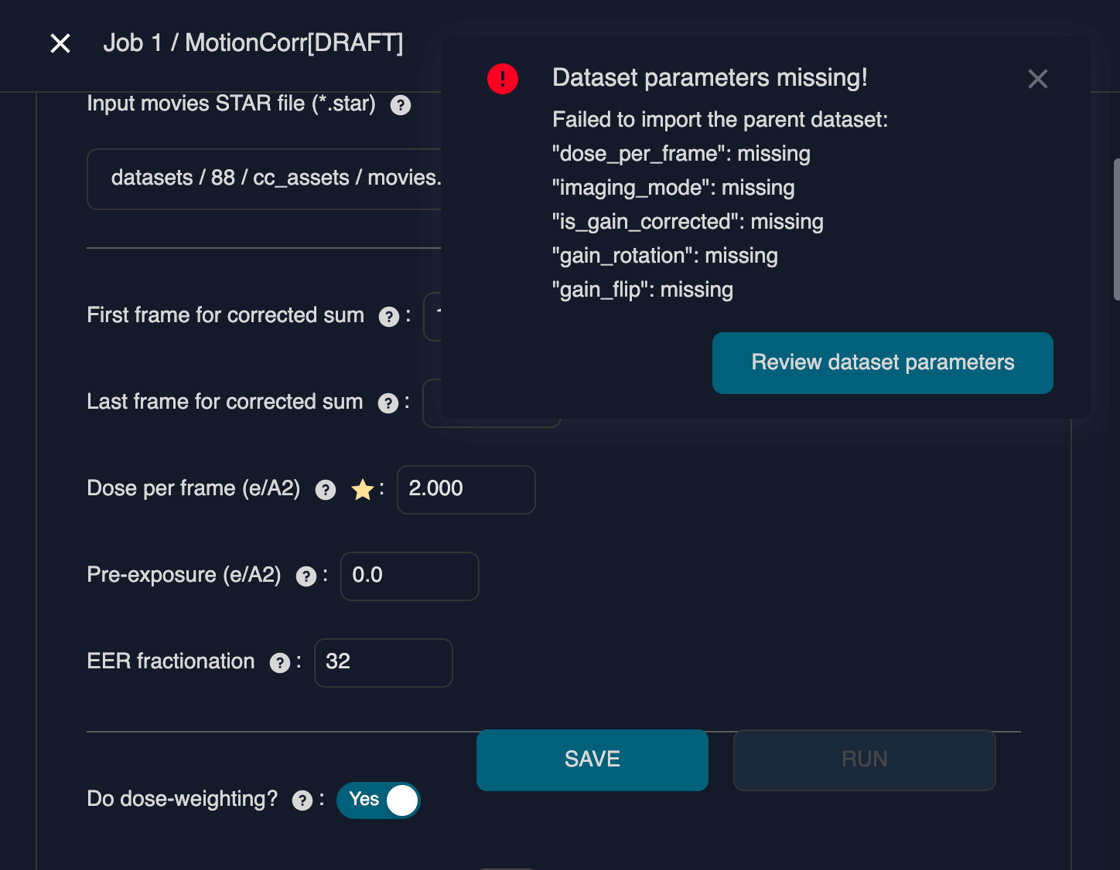Open the Pre-exposure help tooltip icon
This screenshot has width=1120, height=870.
click(x=306, y=577)
